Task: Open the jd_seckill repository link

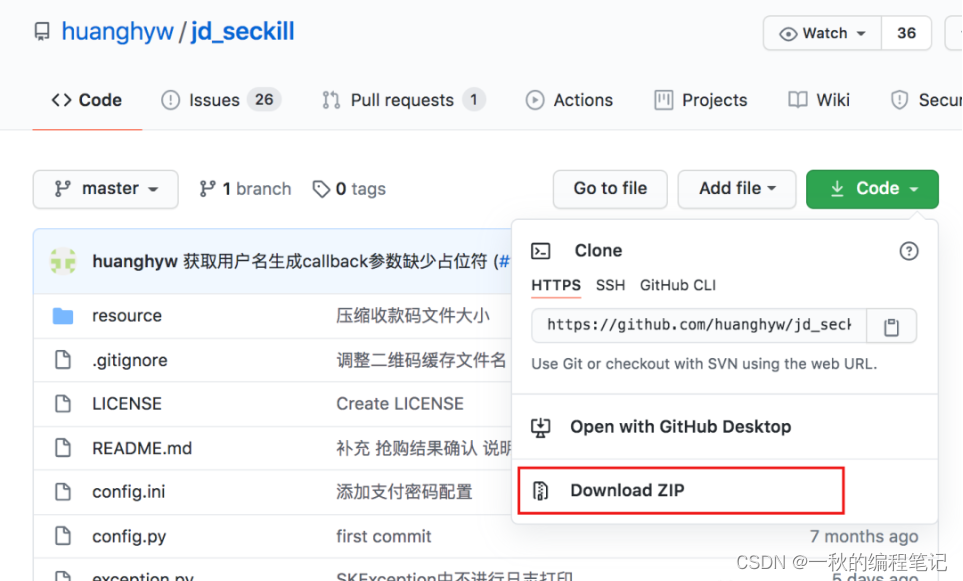Action: coord(243,31)
